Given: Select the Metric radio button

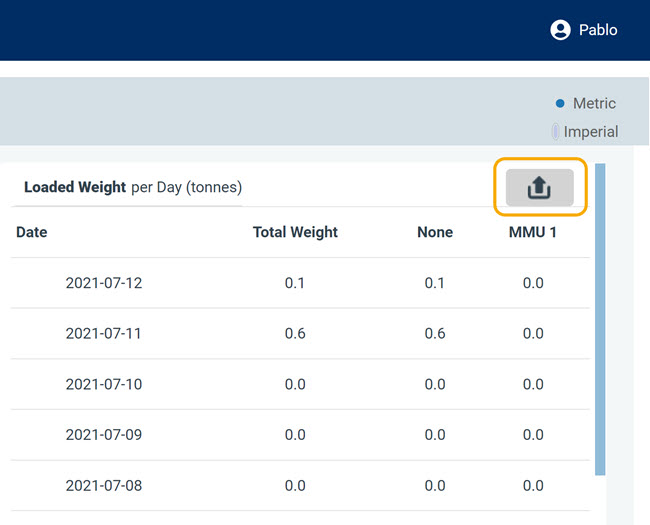Looking at the screenshot, I should point(560,103).
